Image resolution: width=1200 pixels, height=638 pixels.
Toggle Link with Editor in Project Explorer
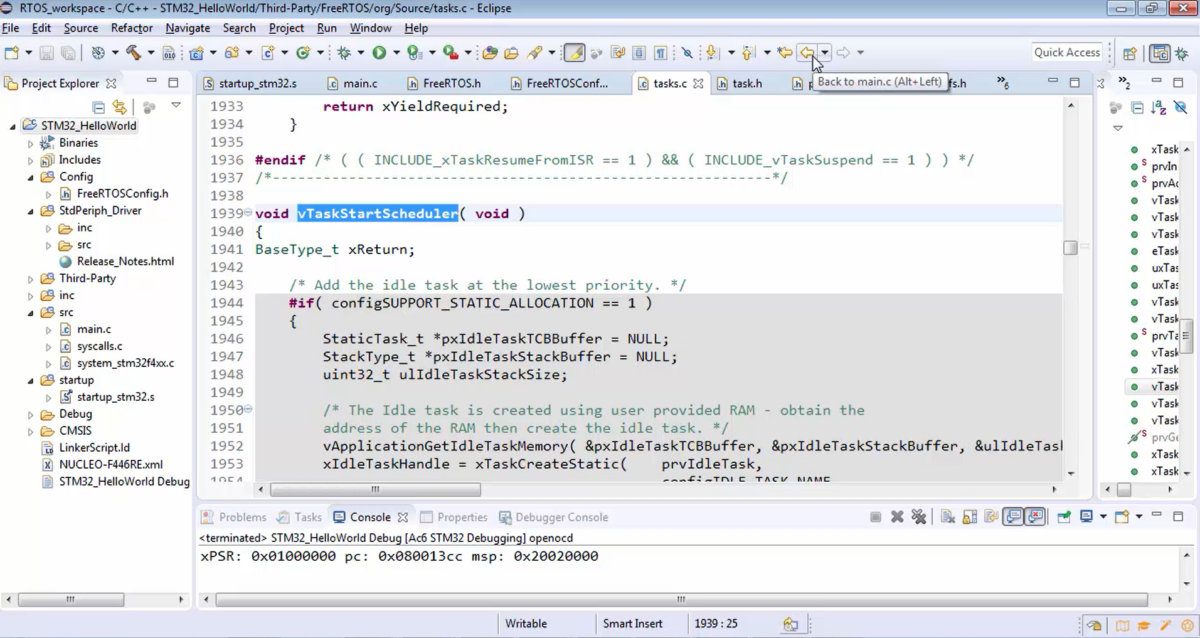click(120, 106)
